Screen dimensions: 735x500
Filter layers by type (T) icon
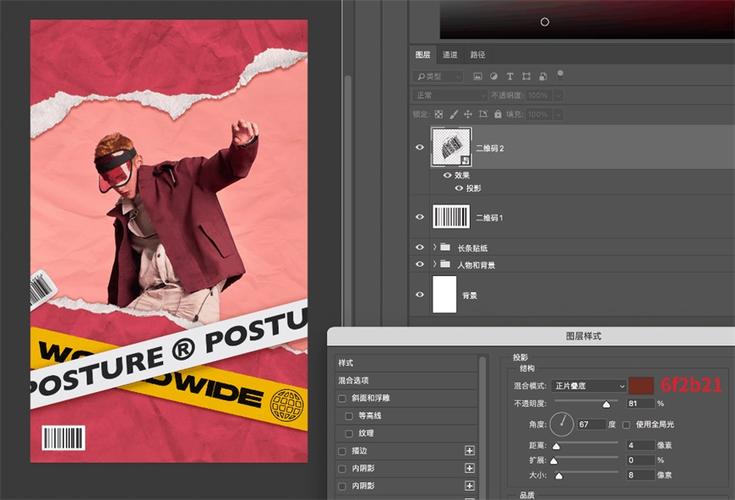510,76
